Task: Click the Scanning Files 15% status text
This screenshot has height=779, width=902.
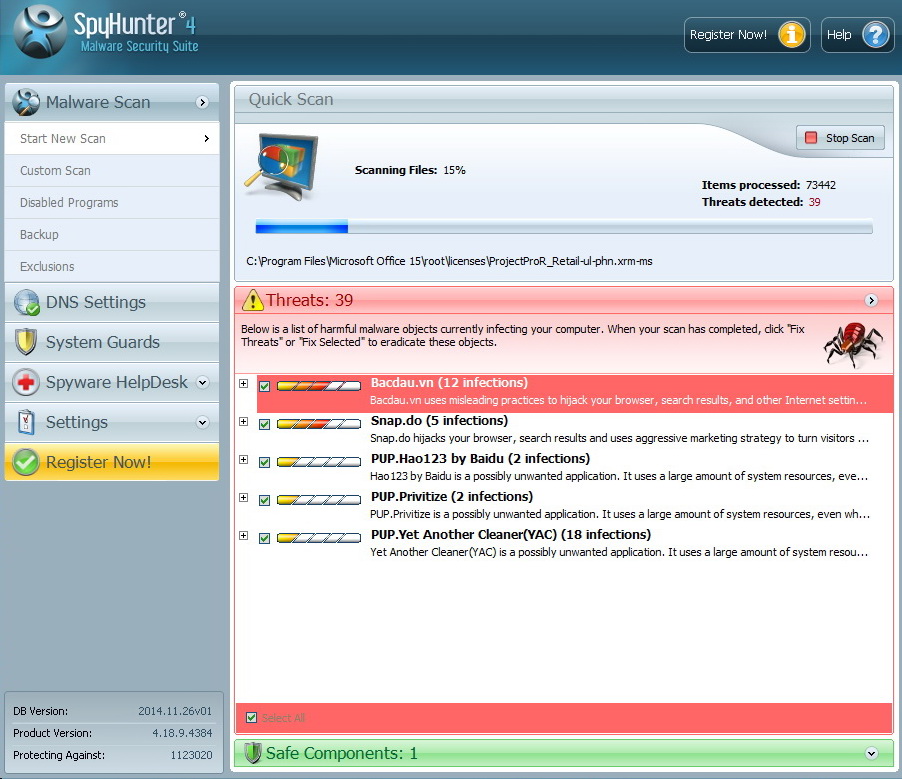Action: coord(410,170)
